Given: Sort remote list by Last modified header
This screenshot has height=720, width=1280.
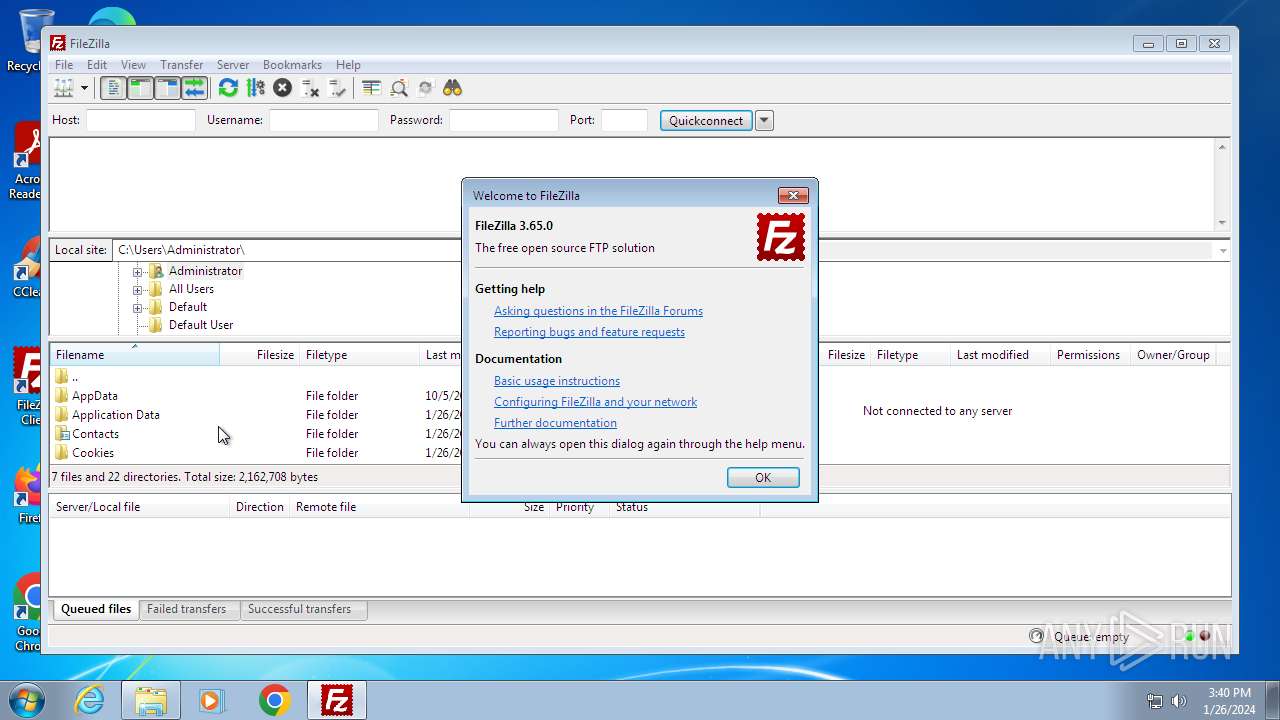Looking at the screenshot, I should 1000,355.
